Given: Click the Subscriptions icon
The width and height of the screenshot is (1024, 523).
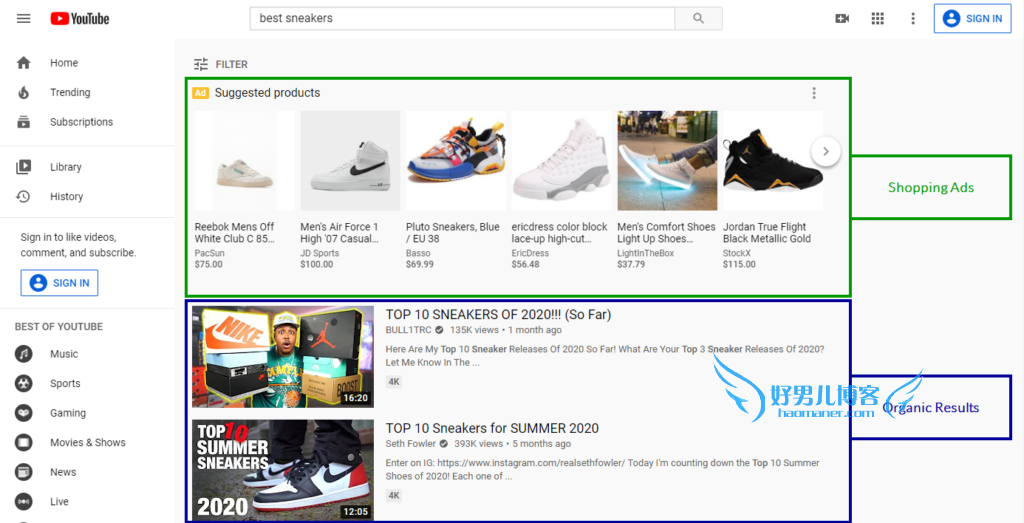Looking at the screenshot, I should click(24, 121).
